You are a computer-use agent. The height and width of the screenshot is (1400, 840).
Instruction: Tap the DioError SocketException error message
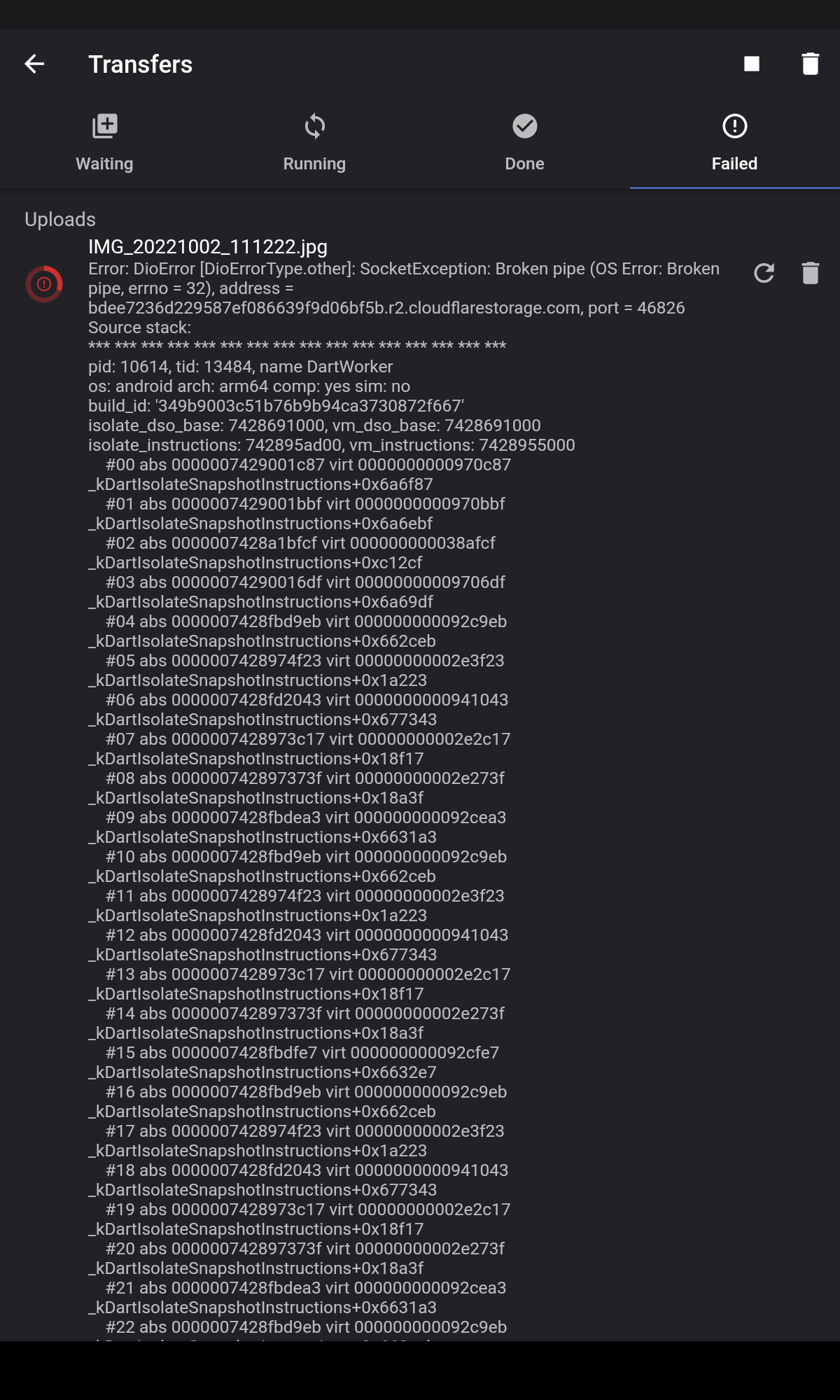click(x=404, y=279)
